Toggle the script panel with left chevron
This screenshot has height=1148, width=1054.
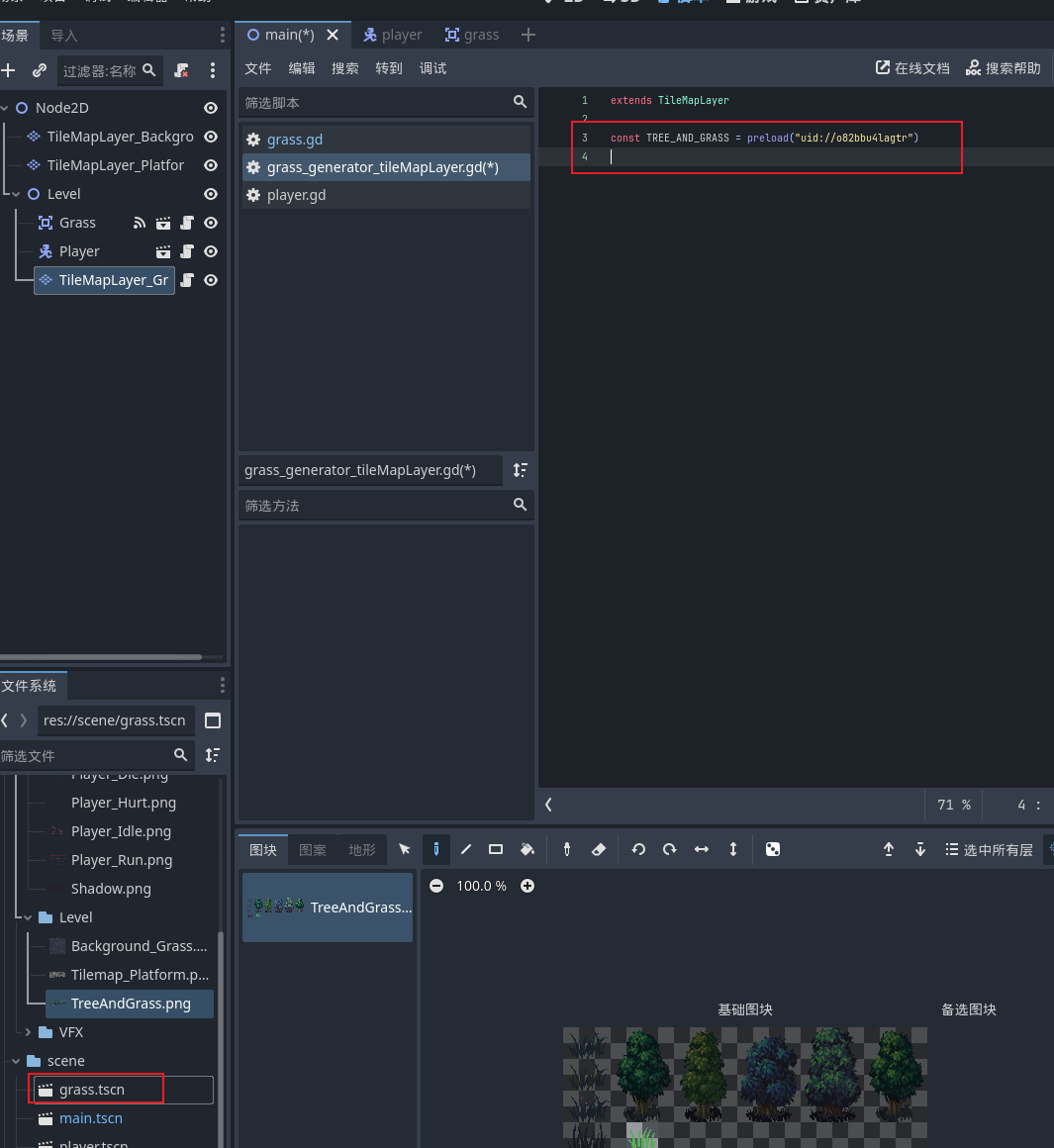click(548, 805)
